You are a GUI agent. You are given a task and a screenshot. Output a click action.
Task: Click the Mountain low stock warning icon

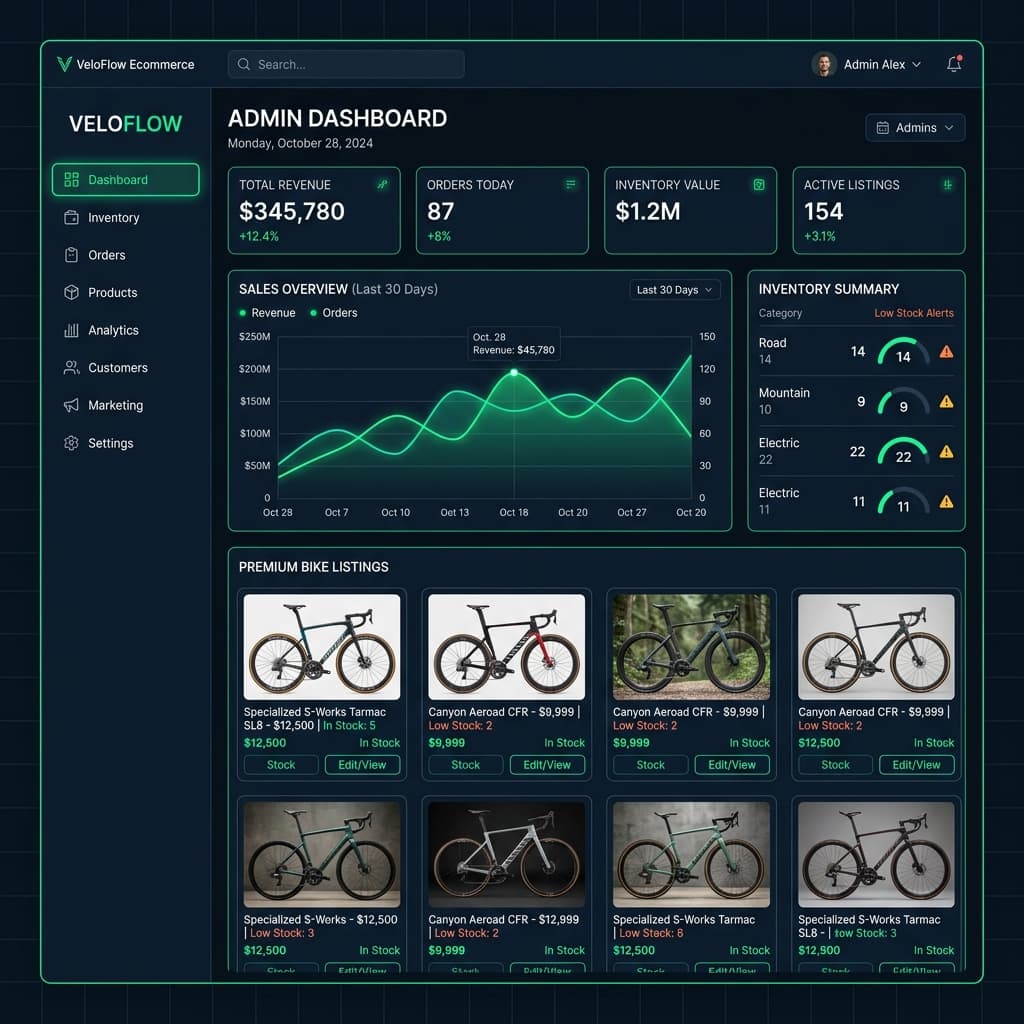[946, 402]
